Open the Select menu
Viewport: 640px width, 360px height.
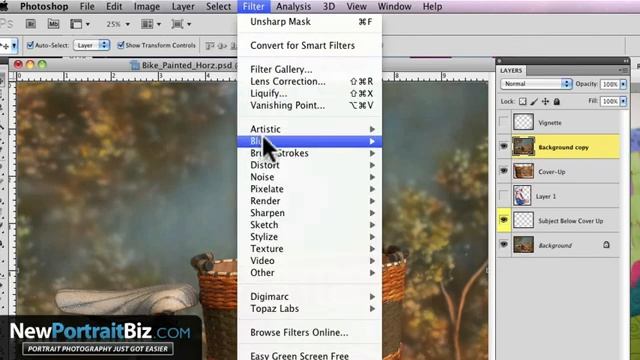tap(218, 7)
